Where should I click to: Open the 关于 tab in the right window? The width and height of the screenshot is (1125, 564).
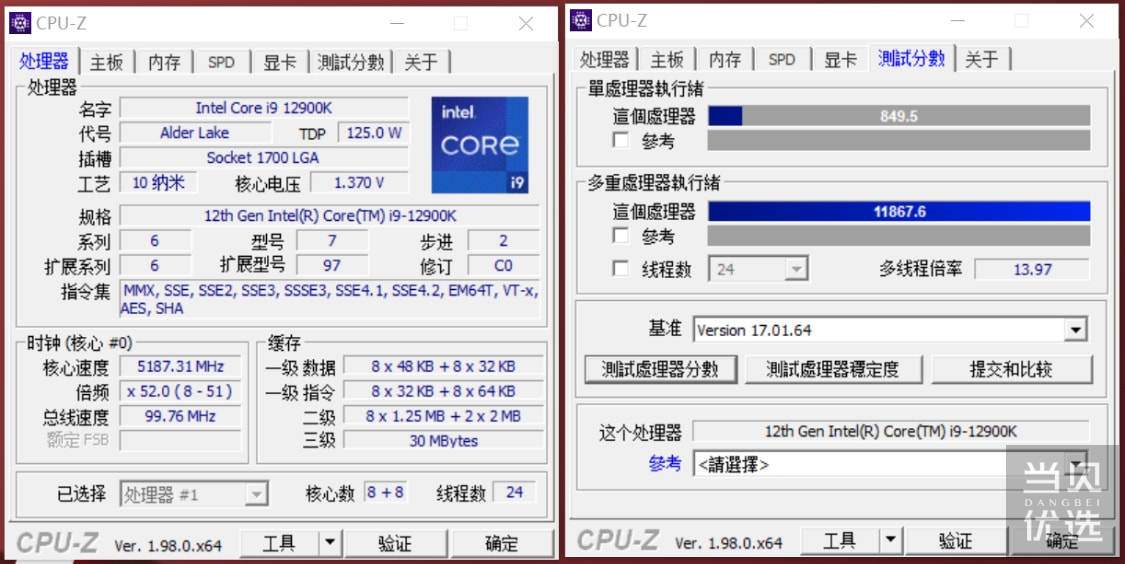(982, 60)
